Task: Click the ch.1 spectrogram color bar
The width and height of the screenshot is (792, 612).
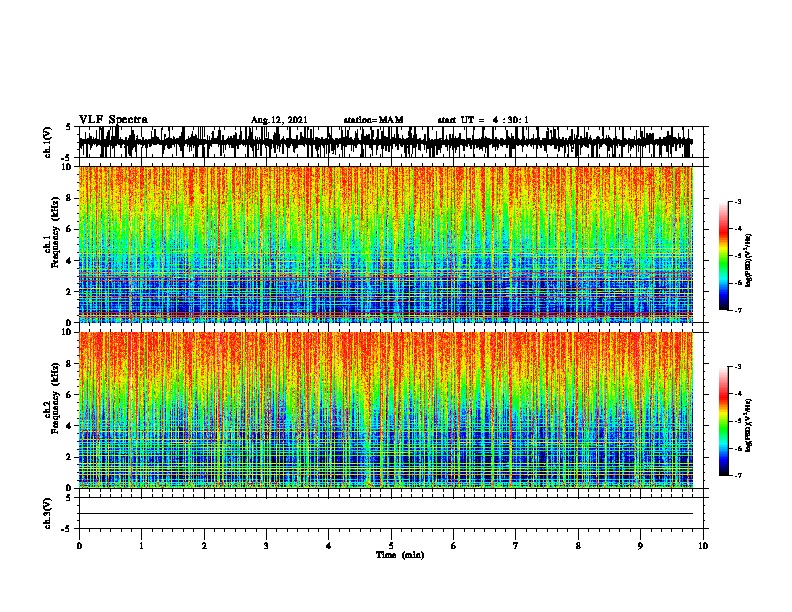Action: pyautogui.click(x=723, y=256)
